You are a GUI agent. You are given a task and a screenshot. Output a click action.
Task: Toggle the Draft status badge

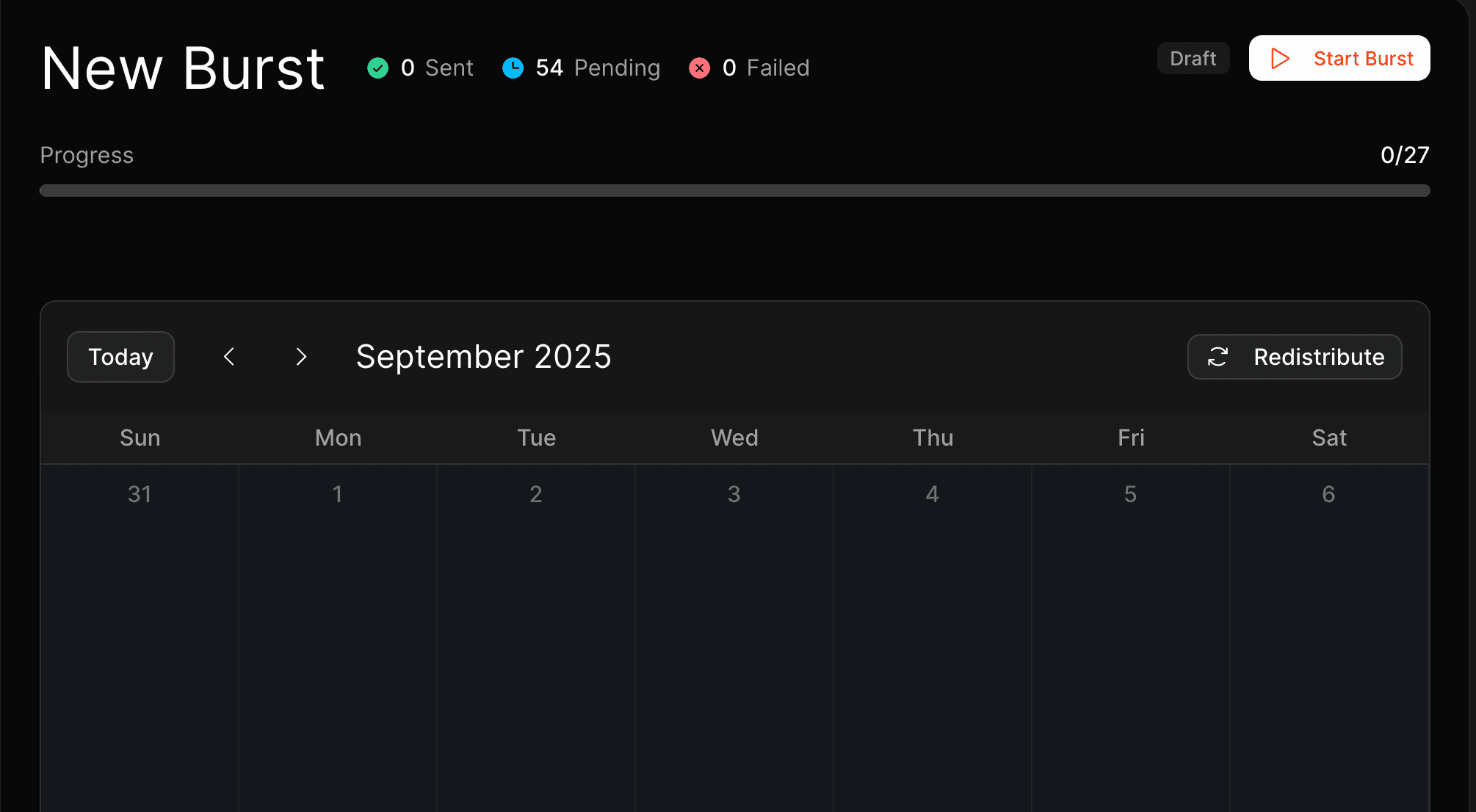coord(1193,58)
